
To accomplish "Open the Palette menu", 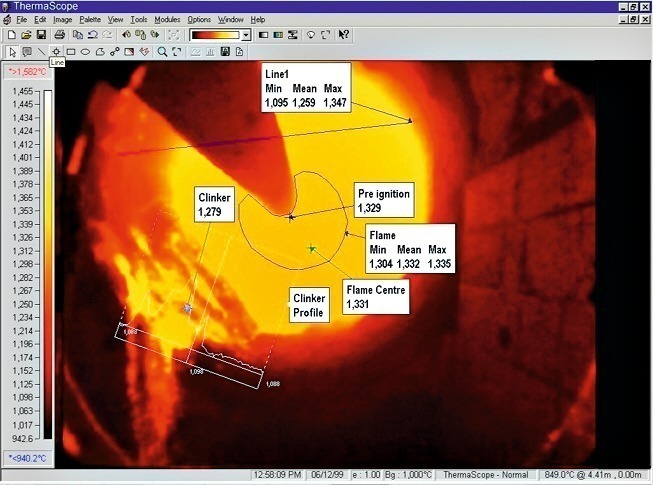I will [90, 19].
